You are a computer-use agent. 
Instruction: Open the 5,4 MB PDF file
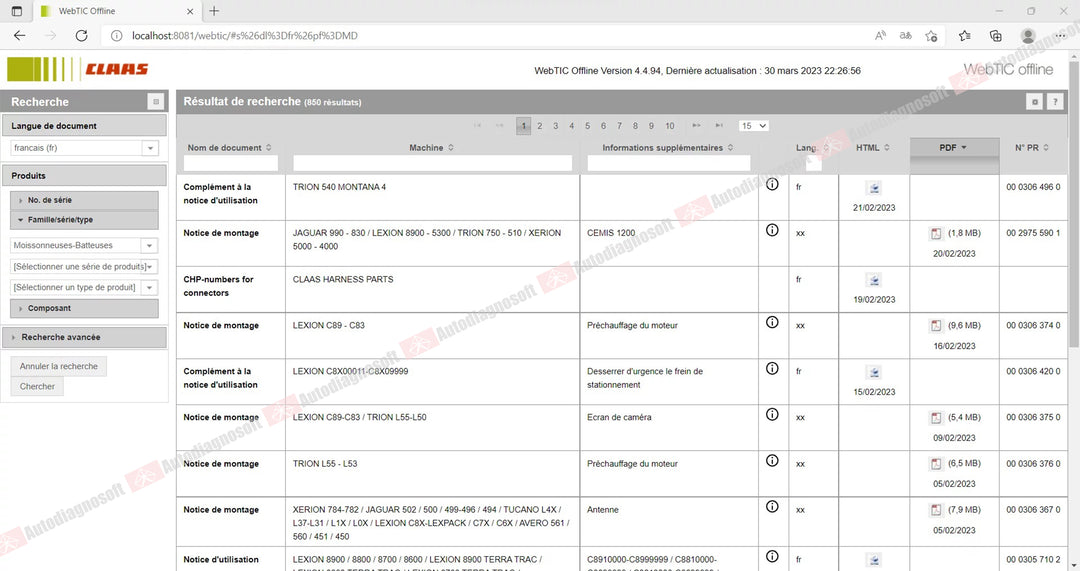click(936, 418)
